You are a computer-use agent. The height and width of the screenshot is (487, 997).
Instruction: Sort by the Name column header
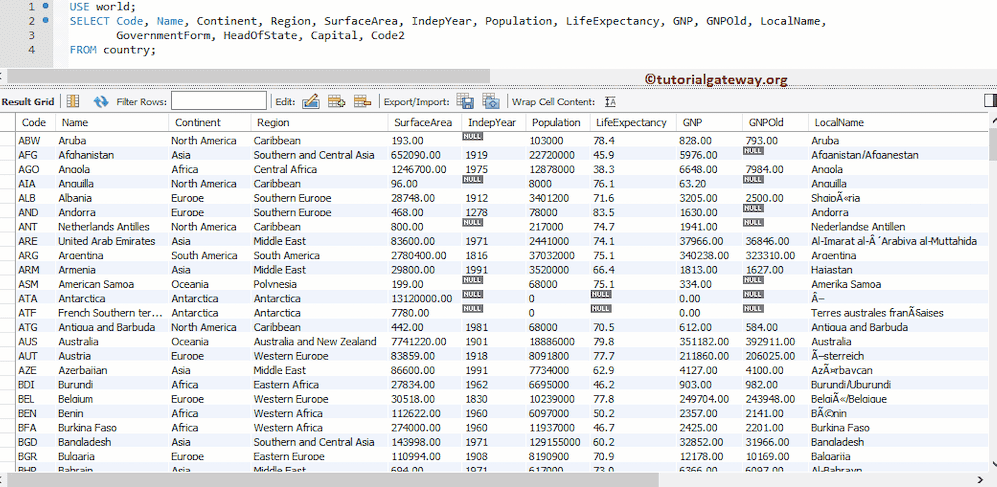coord(112,123)
